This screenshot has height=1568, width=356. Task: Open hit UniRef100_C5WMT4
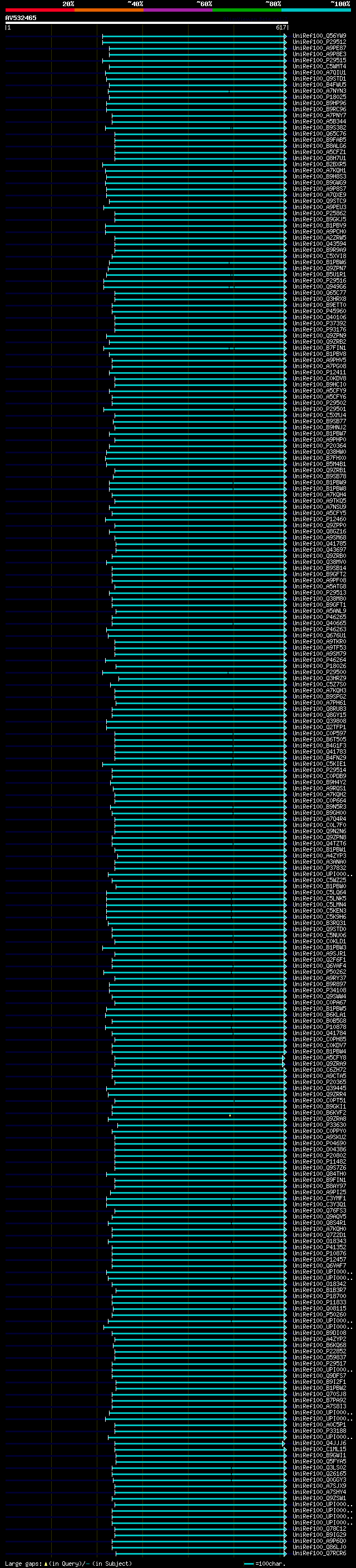[319, 66]
